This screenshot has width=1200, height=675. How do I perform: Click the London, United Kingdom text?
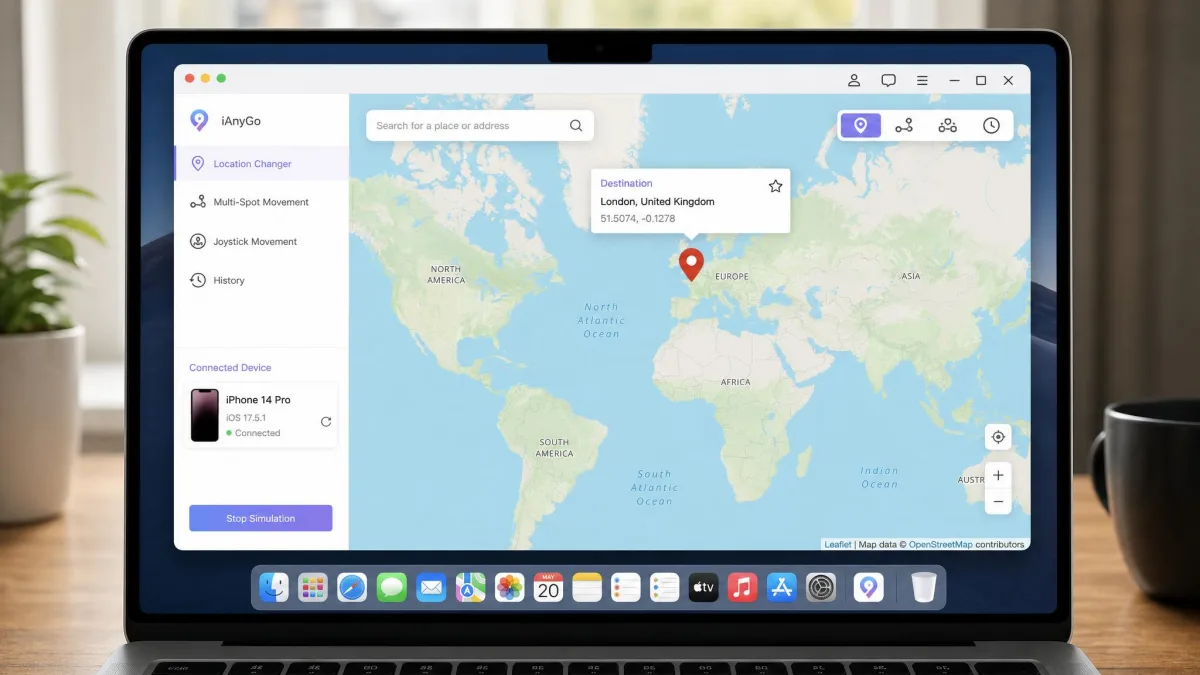[x=657, y=201]
